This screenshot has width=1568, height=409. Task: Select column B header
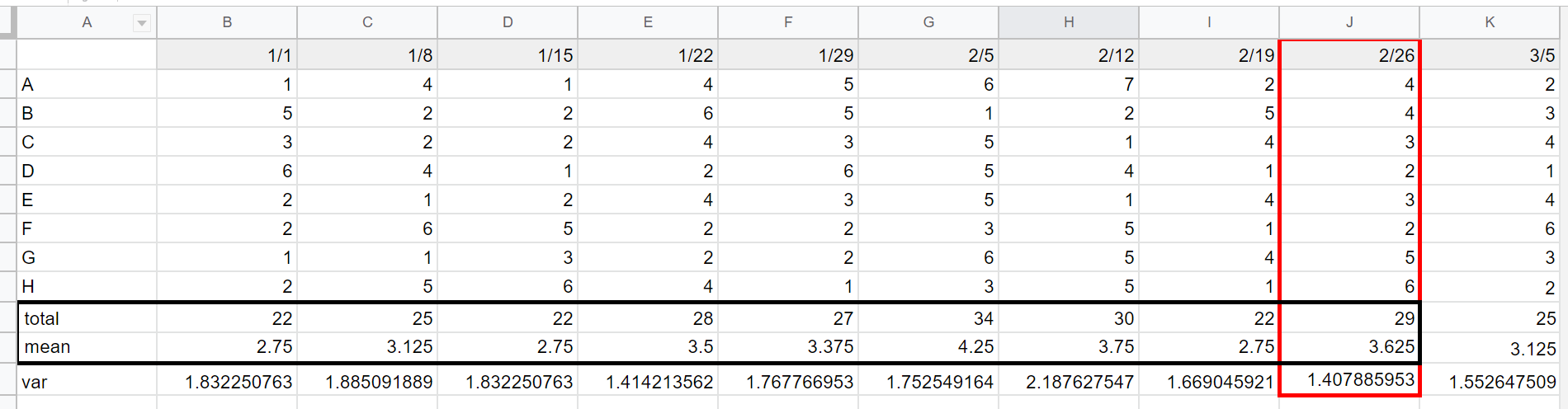pos(227,22)
